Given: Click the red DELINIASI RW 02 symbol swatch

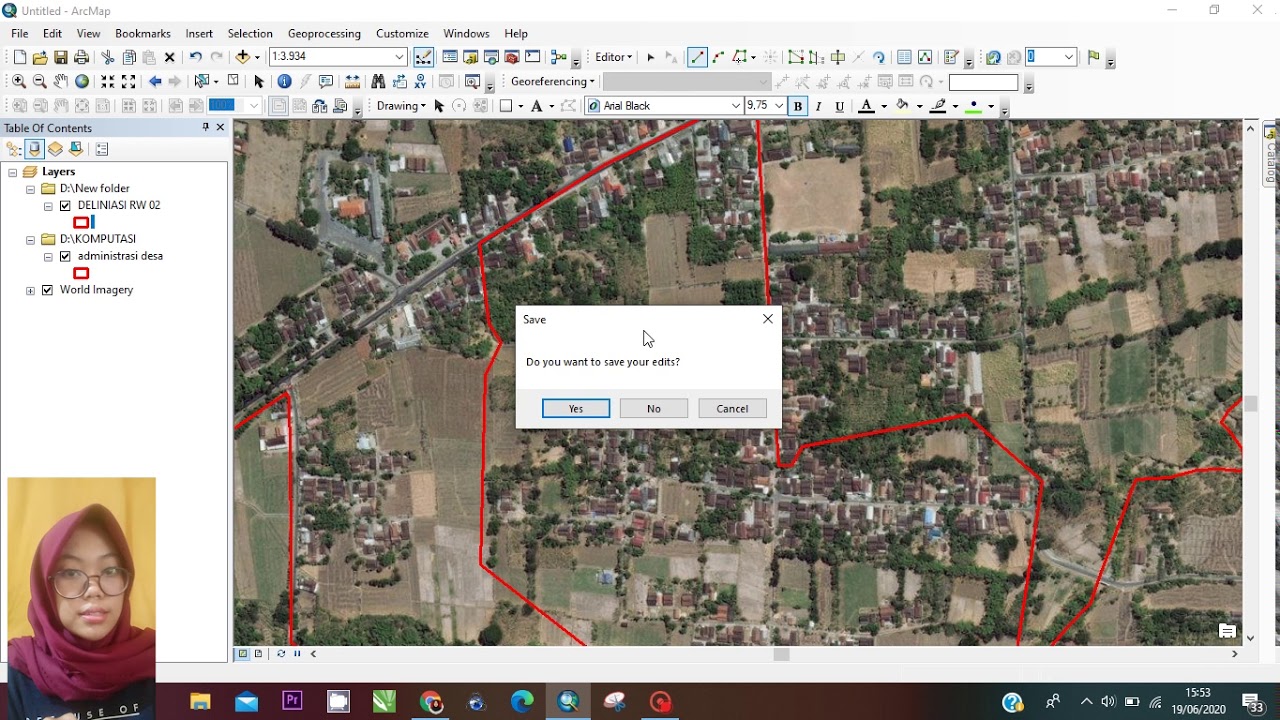Looking at the screenshot, I should click(x=82, y=222).
